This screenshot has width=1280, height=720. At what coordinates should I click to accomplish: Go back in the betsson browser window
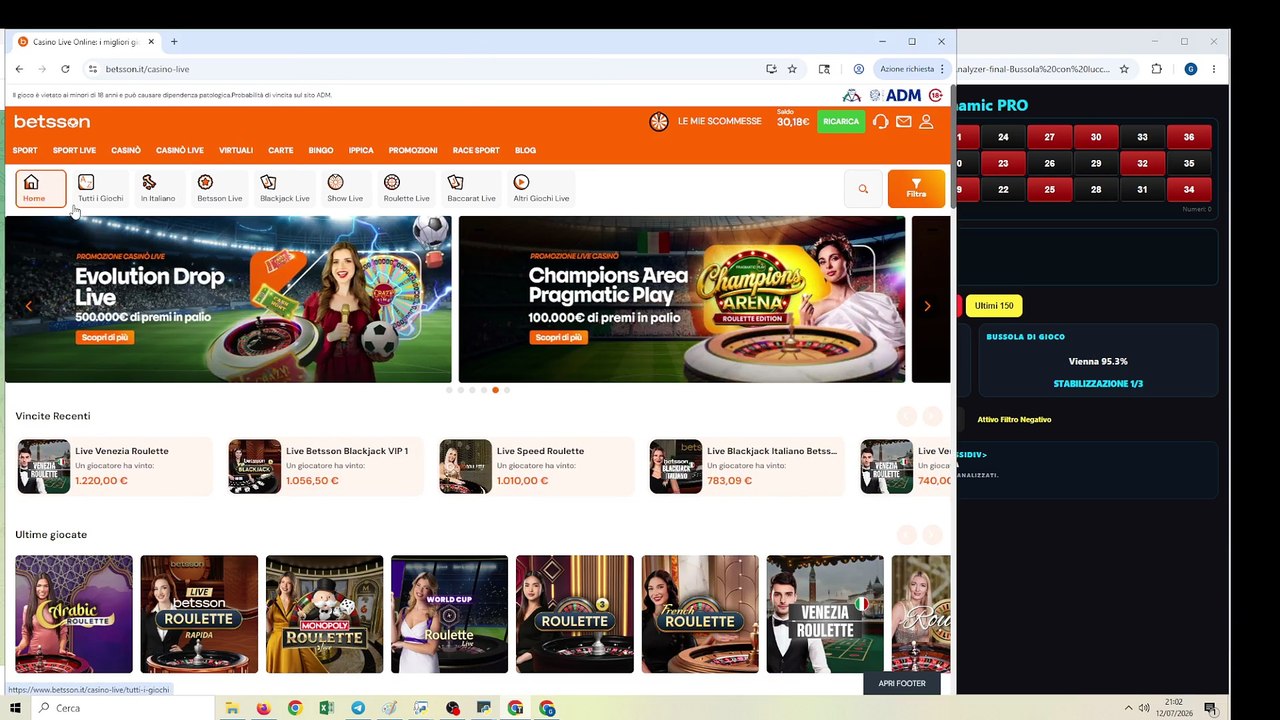click(x=19, y=69)
